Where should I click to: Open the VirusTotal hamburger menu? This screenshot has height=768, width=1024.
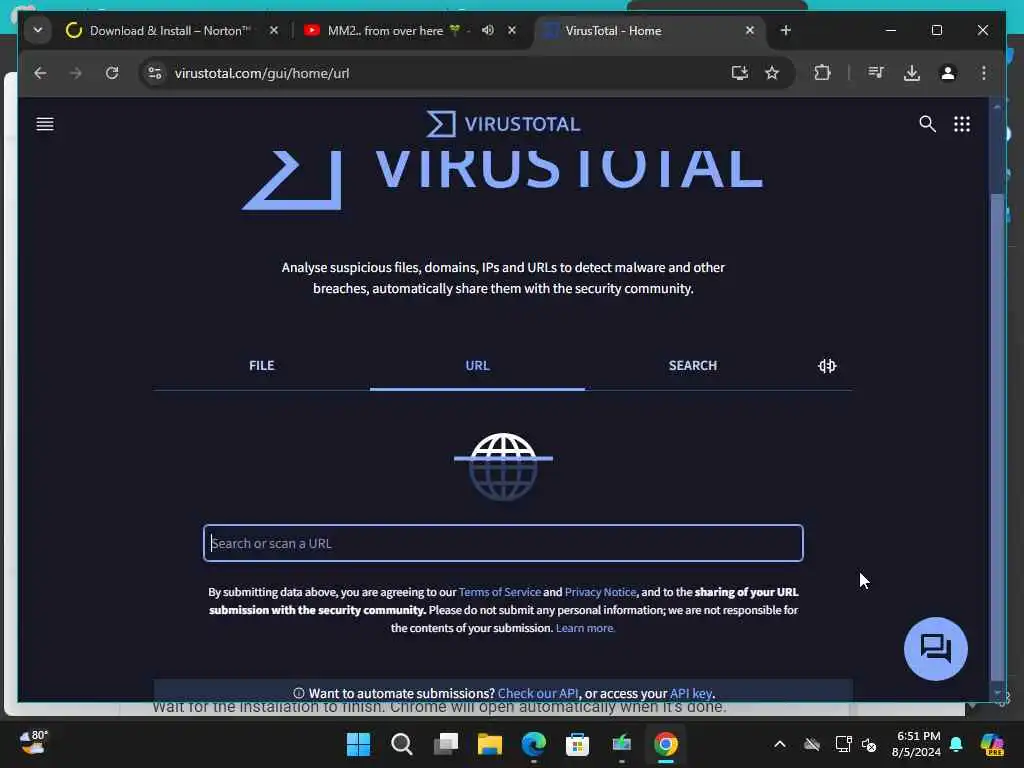pyautogui.click(x=44, y=124)
